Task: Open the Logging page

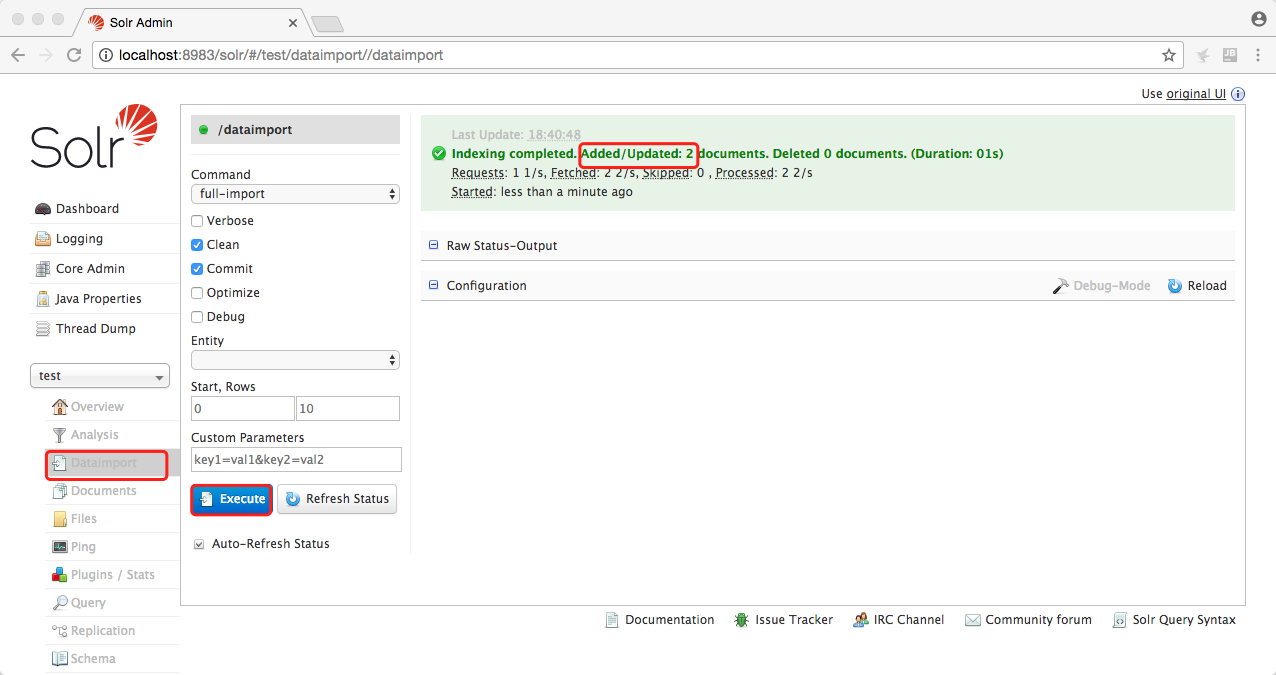Action: point(79,239)
